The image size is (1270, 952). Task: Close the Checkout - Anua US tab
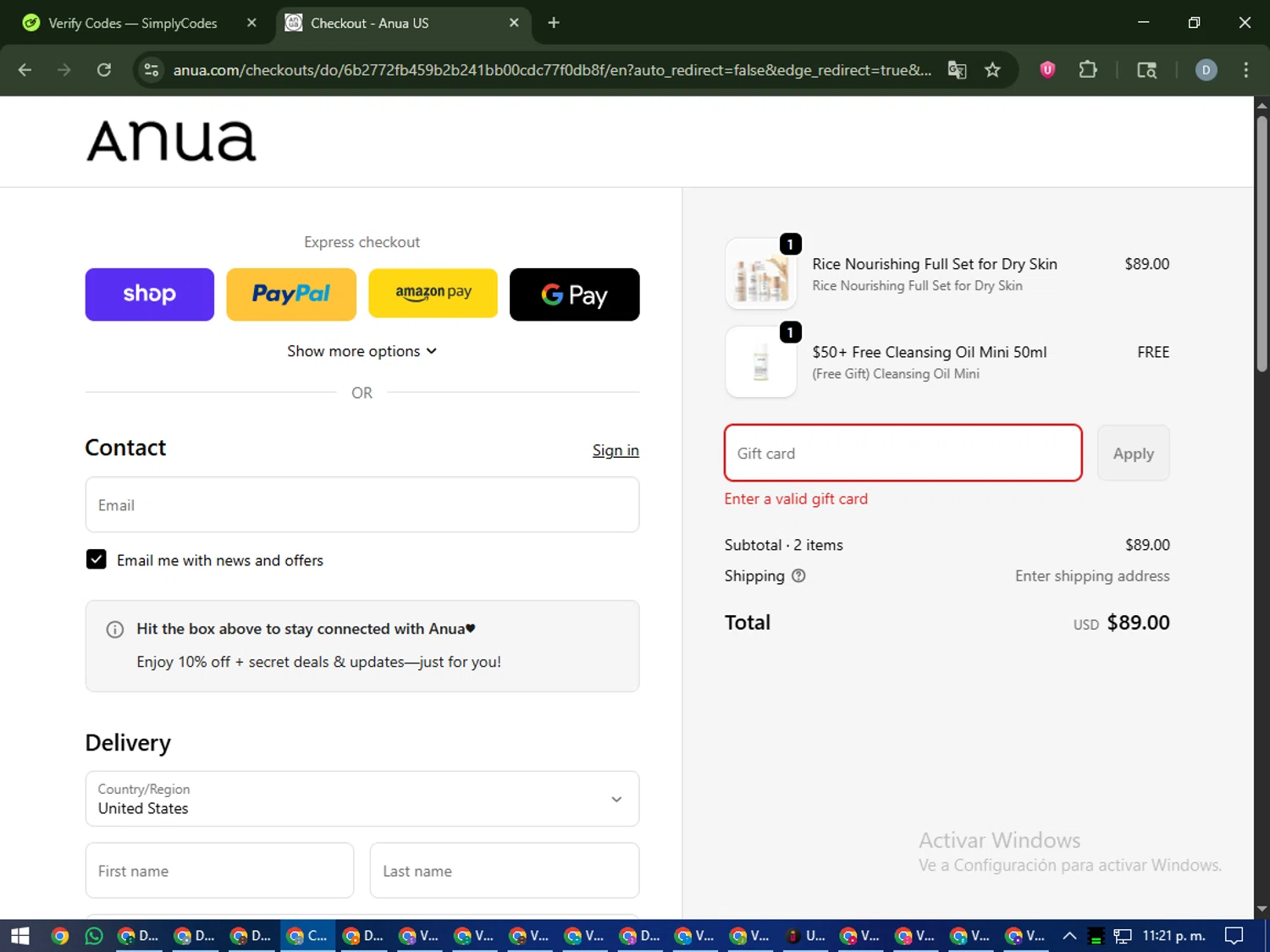[514, 23]
